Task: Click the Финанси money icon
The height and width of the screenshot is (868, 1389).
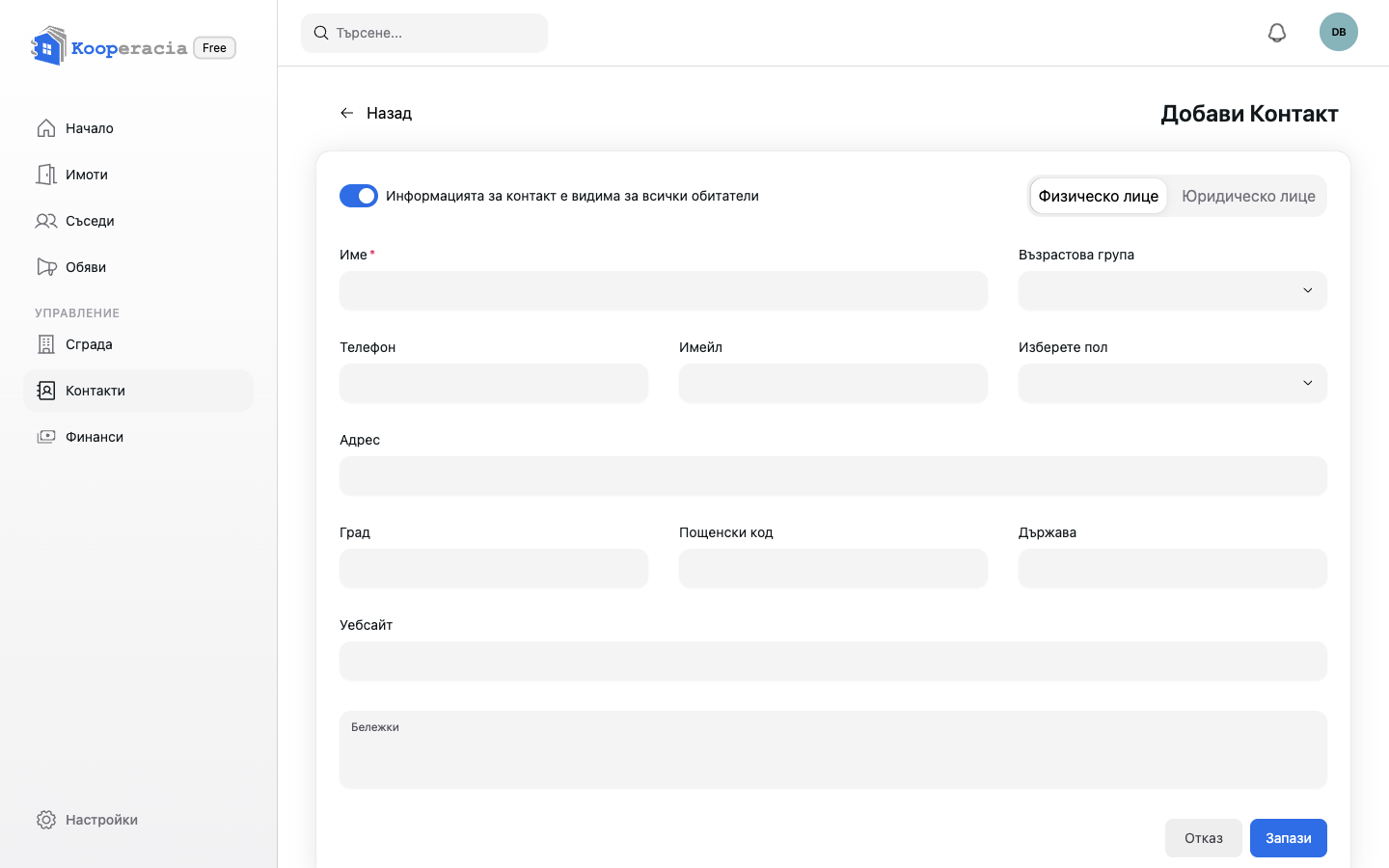Action: pos(46,437)
